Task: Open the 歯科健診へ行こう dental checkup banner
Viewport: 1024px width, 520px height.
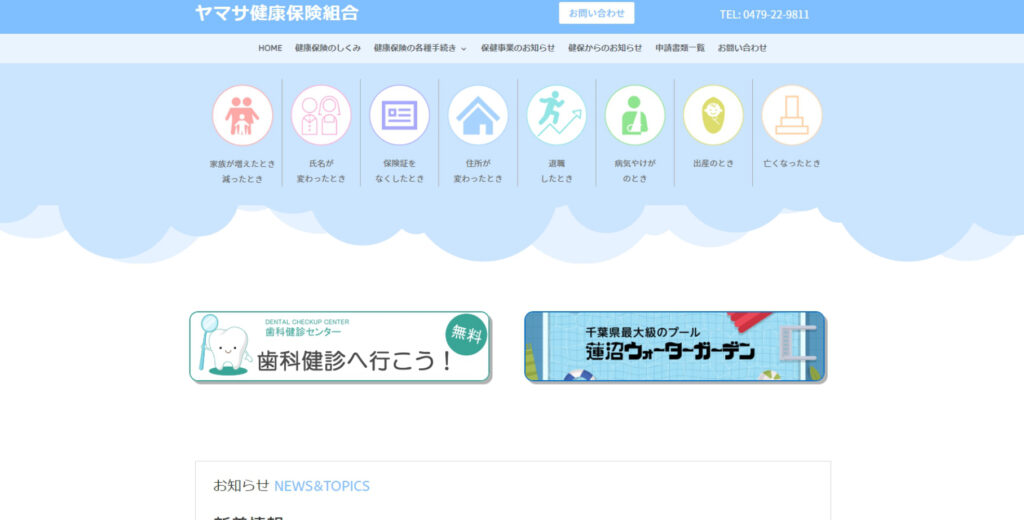Action: (x=340, y=346)
